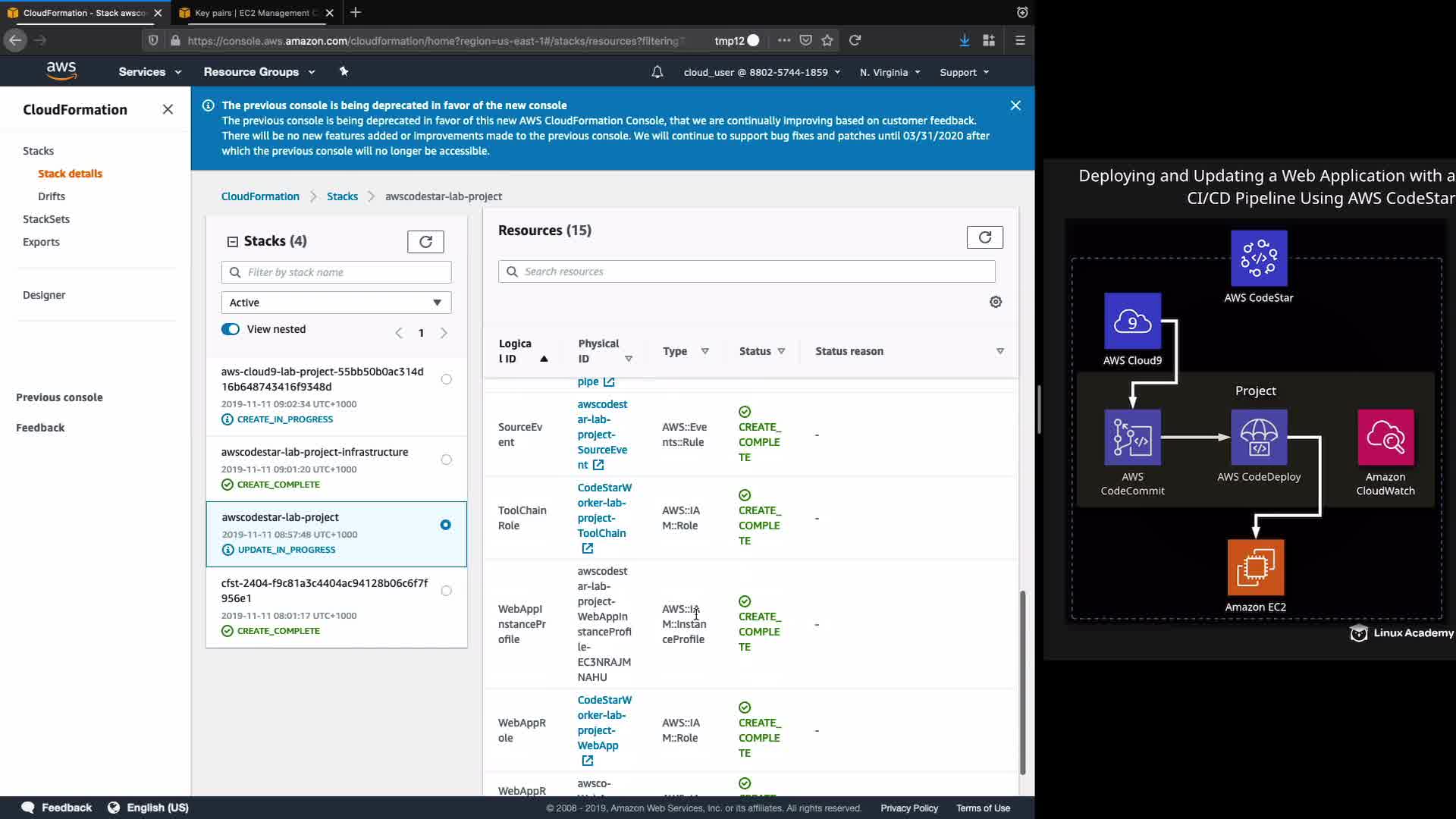Click the Stacks breadcrumb link
This screenshot has height=819, width=1456.
click(342, 196)
